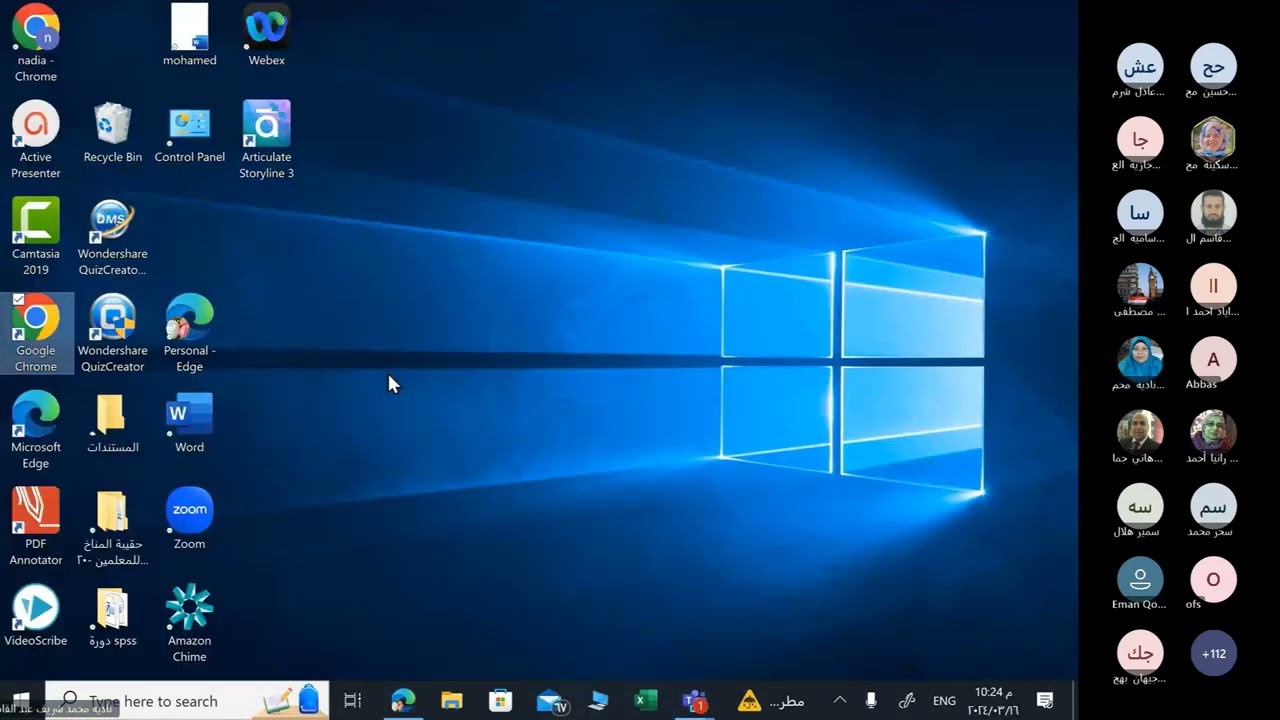Click the microphone icon in system tray
This screenshot has width=1280, height=720.
click(871, 701)
